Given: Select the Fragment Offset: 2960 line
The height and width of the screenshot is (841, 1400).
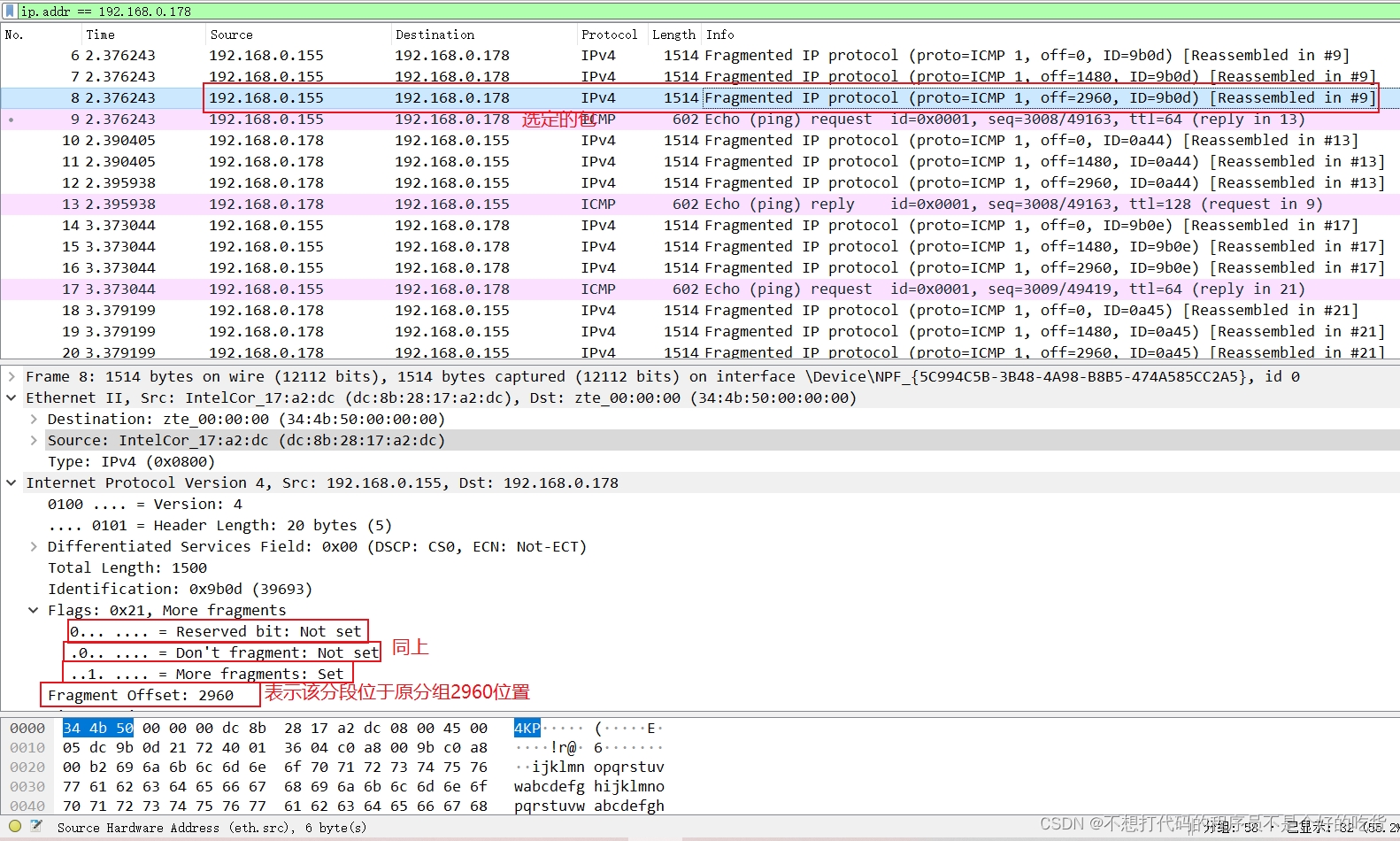Looking at the screenshot, I should tap(141, 695).
